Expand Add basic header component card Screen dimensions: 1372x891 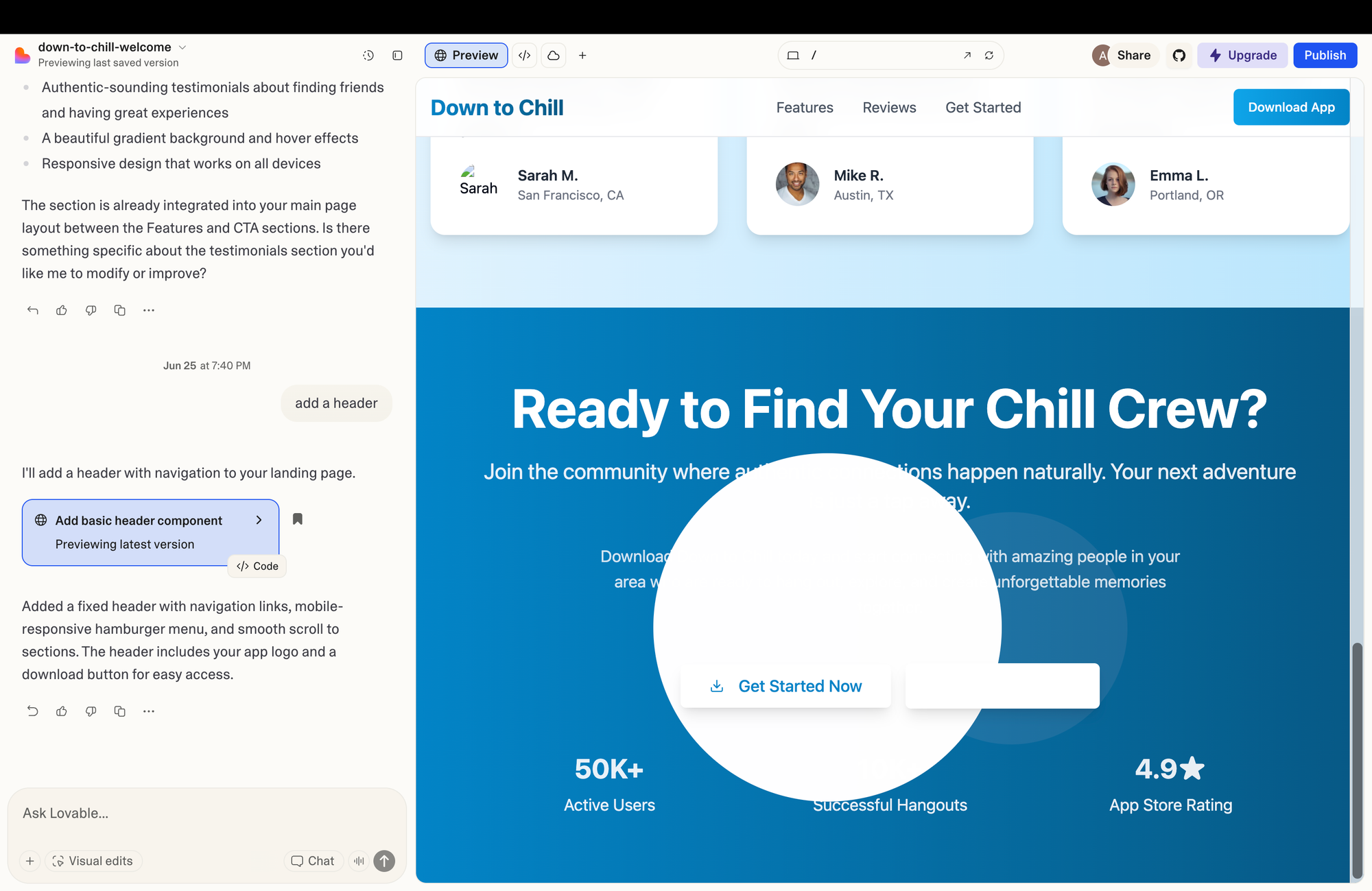[259, 521]
